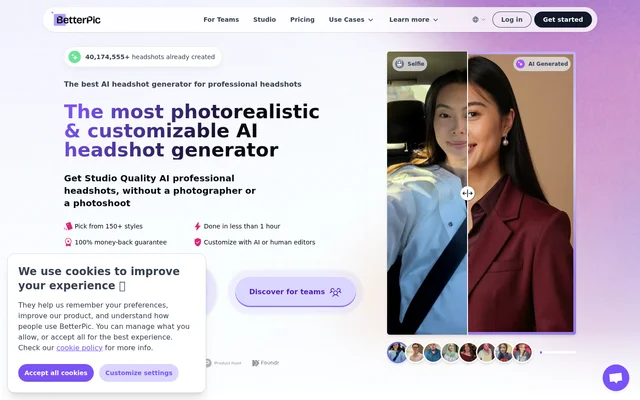
Task: Click the "The most photorealistic" headline
Action: pos(191,111)
